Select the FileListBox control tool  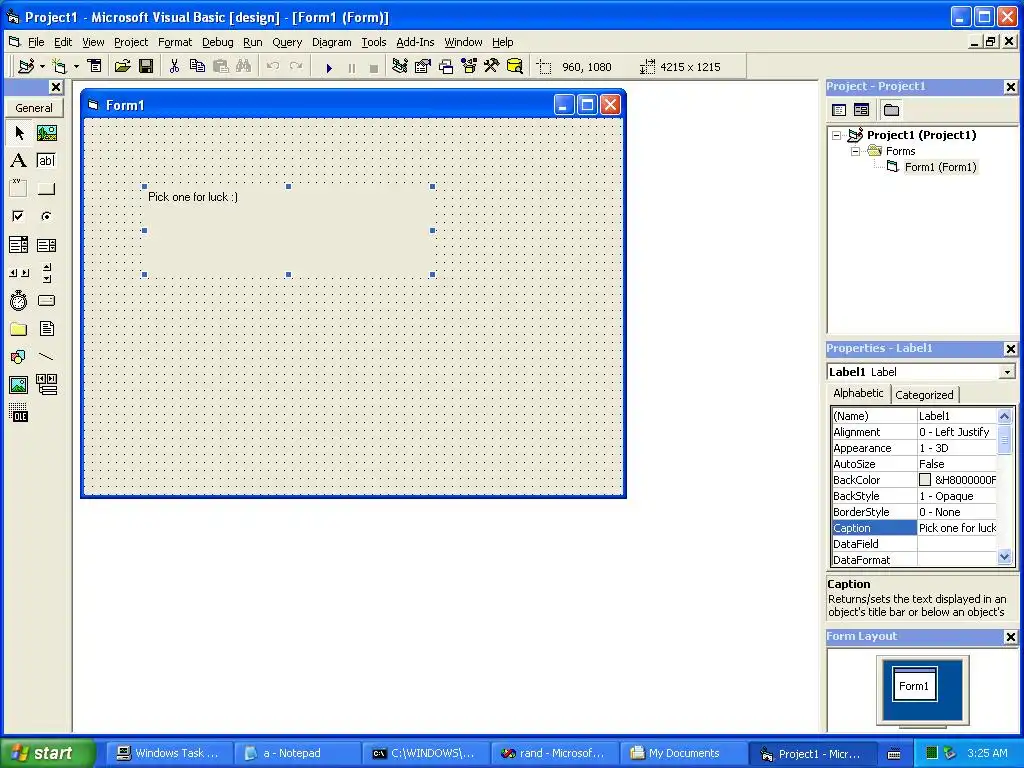(x=46, y=328)
